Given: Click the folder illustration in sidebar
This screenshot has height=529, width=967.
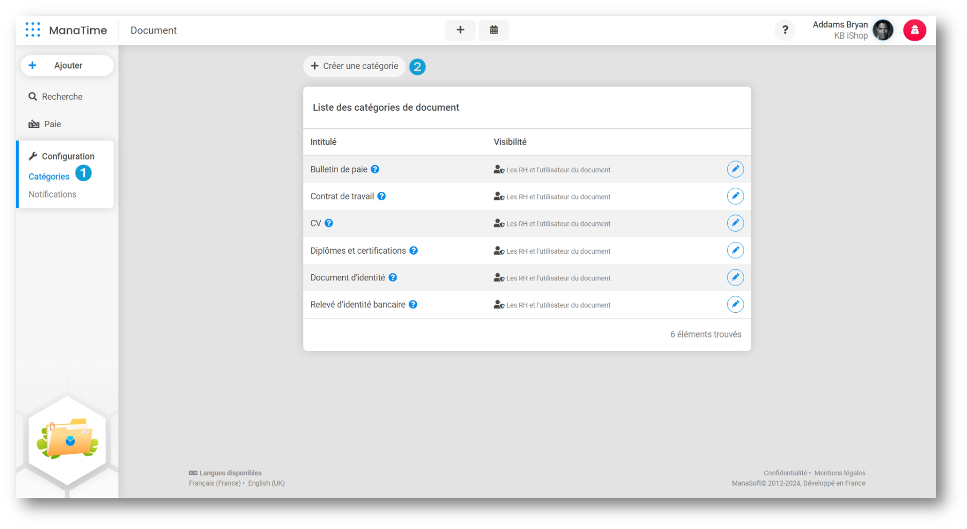Looking at the screenshot, I should click(x=67, y=438).
